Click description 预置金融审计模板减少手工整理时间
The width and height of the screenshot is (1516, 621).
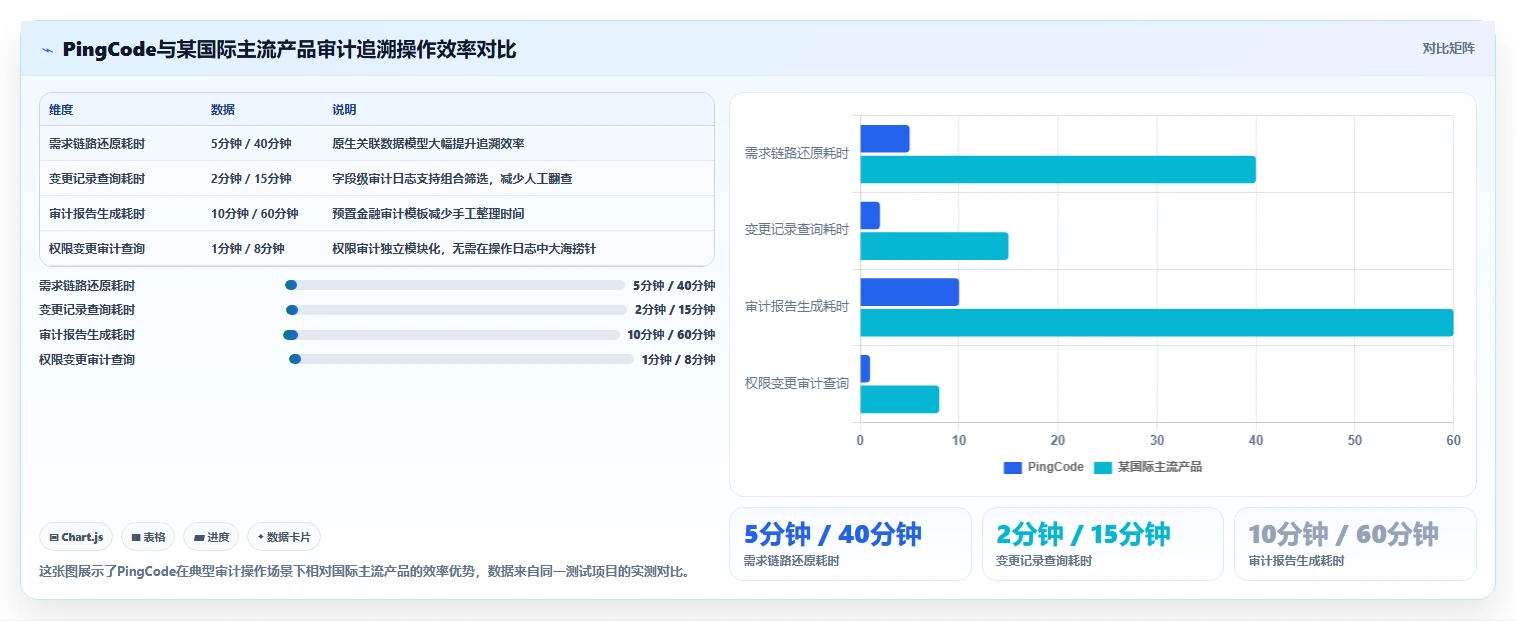(428, 214)
